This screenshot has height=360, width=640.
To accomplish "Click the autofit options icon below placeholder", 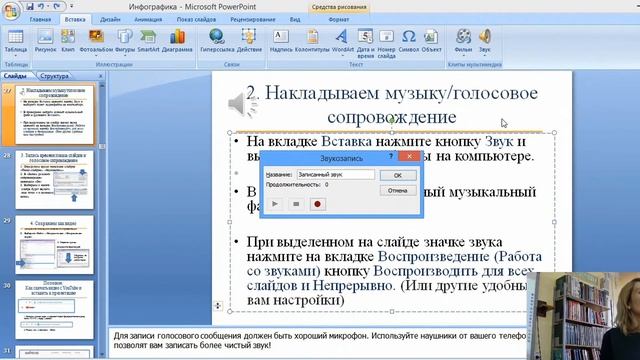I will (218, 305).
